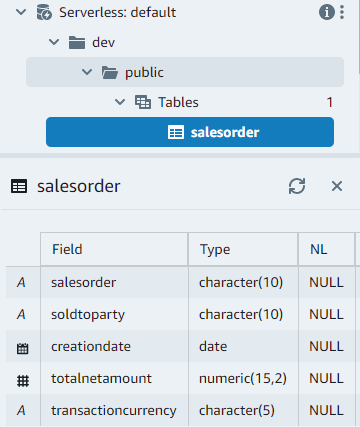
Task: Collapse the dev database chevron
Action: click(54, 42)
